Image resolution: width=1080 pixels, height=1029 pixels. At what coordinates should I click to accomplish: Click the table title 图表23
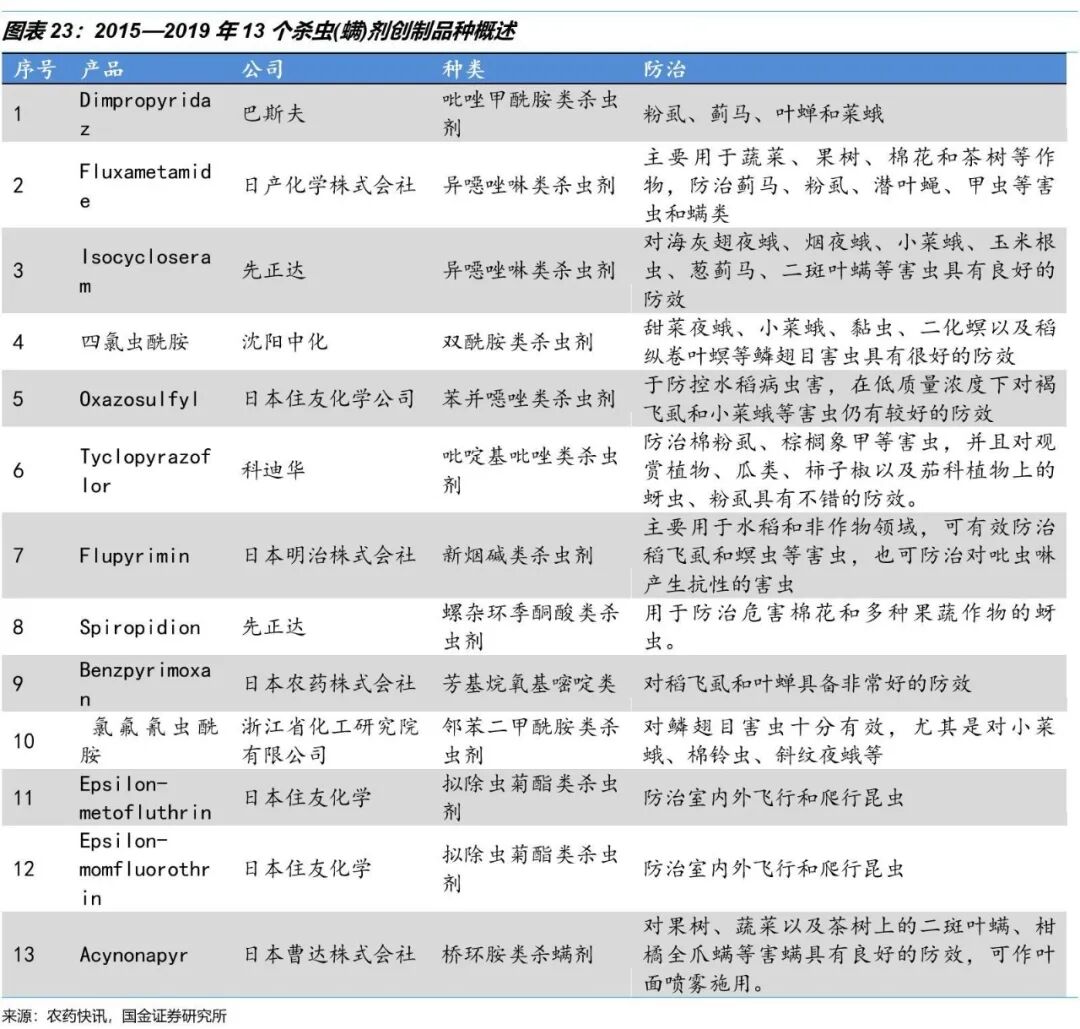258,31
